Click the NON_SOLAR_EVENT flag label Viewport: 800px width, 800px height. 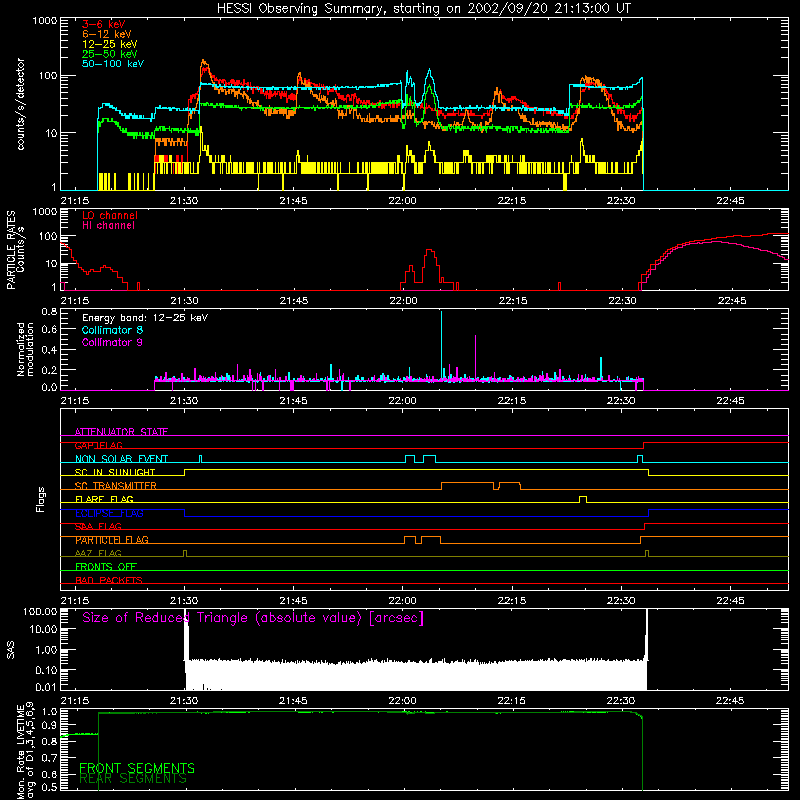pyautogui.click(x=121, y=459)
